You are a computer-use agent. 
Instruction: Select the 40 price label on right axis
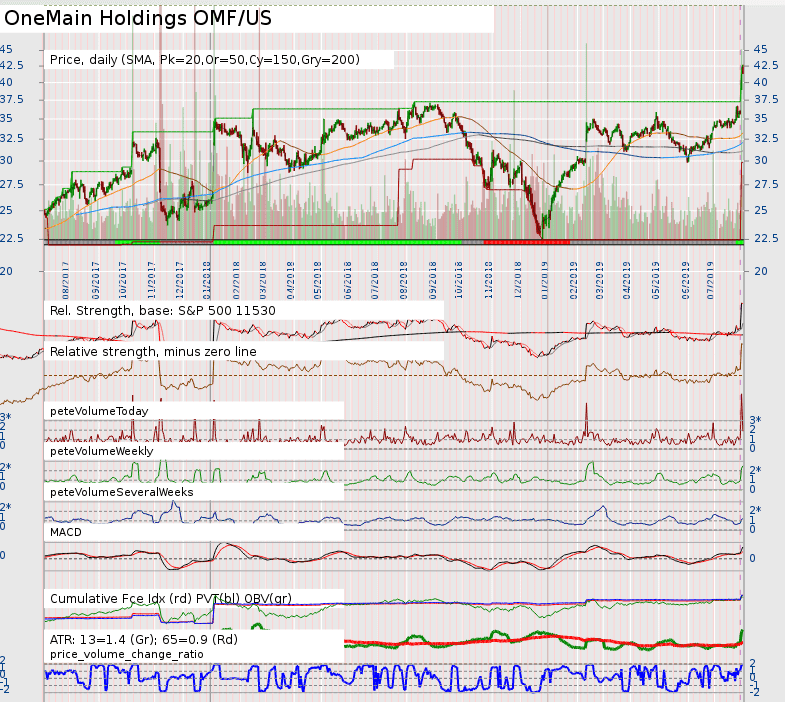760,83
